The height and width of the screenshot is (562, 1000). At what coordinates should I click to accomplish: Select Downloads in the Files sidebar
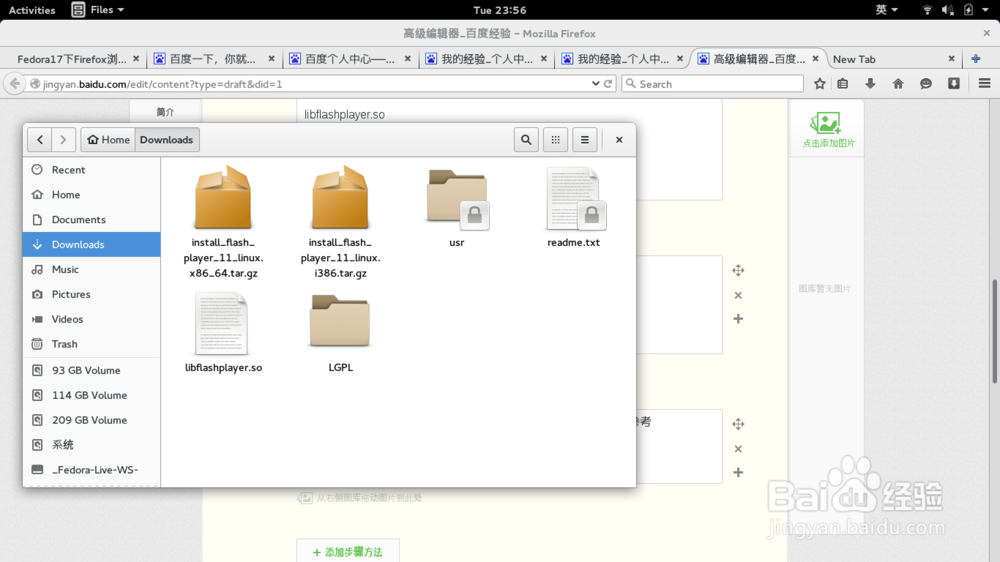click(x=92, y=244)
